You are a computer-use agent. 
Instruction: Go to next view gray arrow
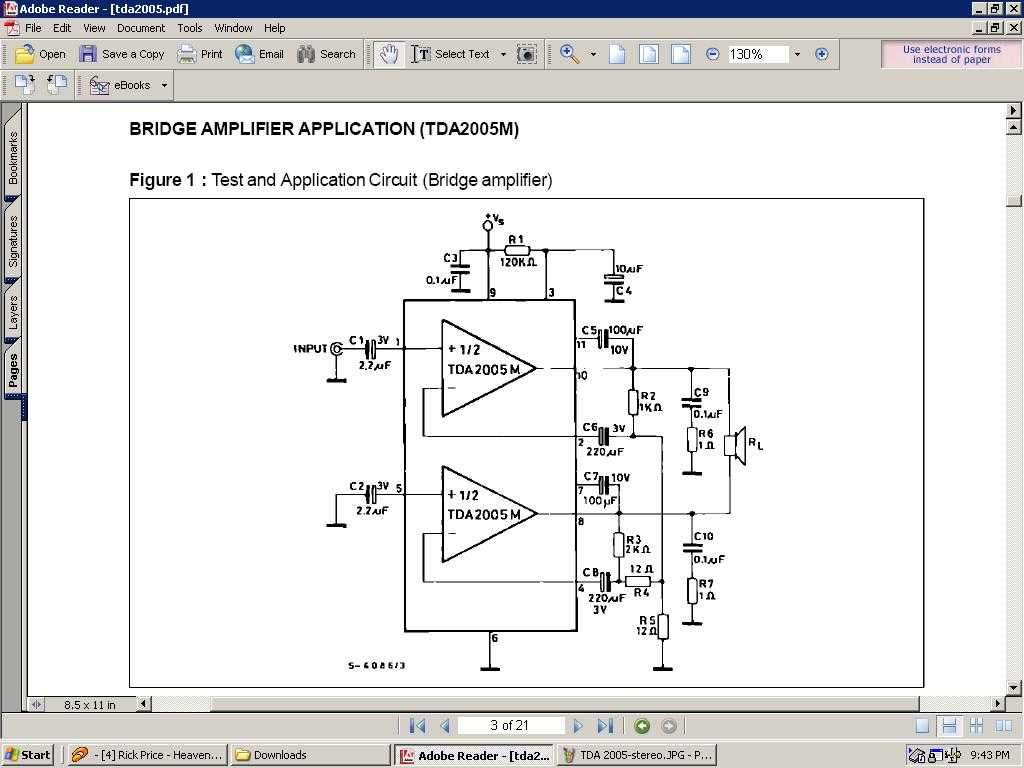[x=669, y=726]
